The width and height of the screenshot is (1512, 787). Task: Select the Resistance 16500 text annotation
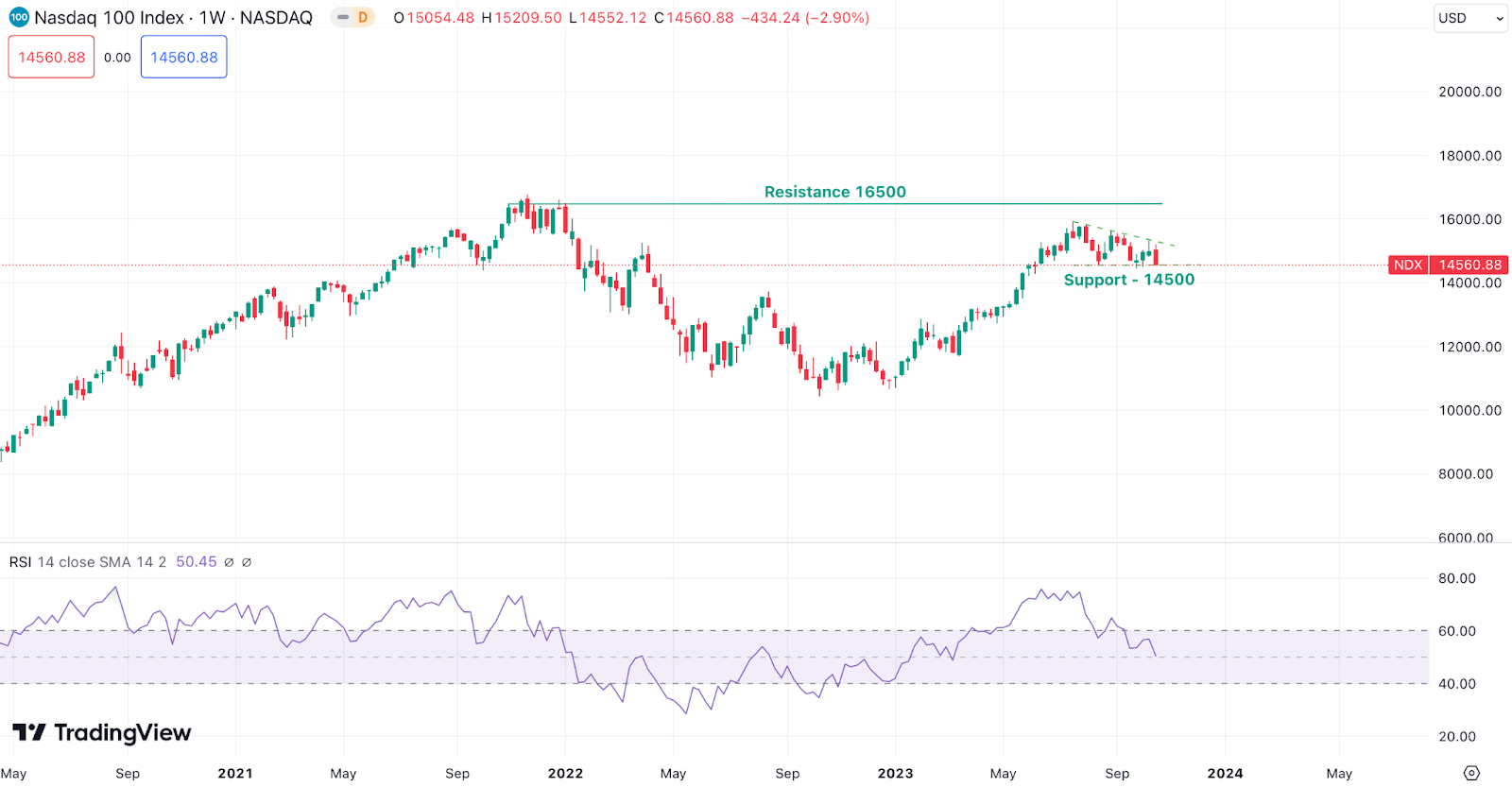coord(834,192)
